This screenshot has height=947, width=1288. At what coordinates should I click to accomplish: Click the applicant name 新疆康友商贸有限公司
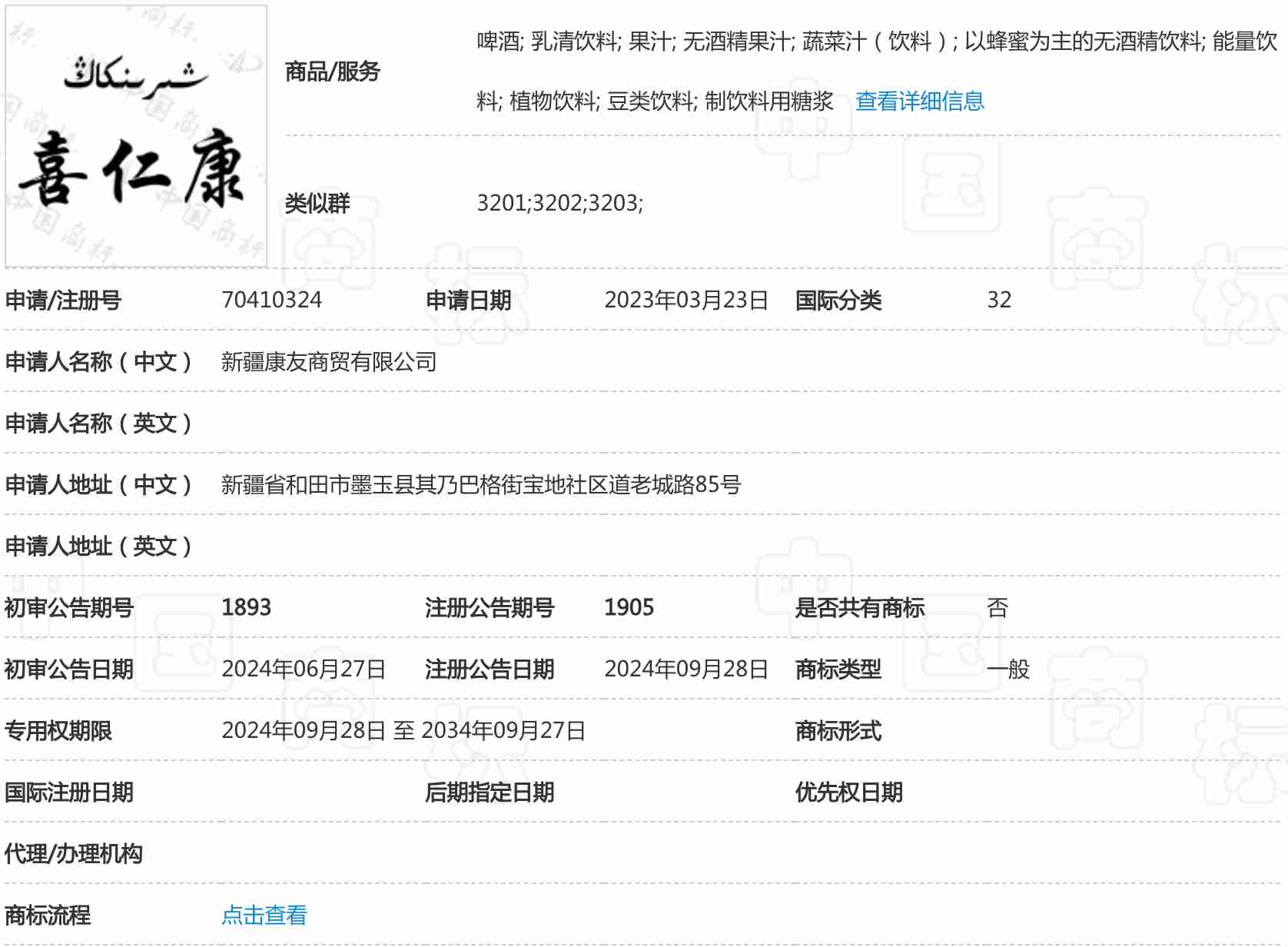click(328, 361)
